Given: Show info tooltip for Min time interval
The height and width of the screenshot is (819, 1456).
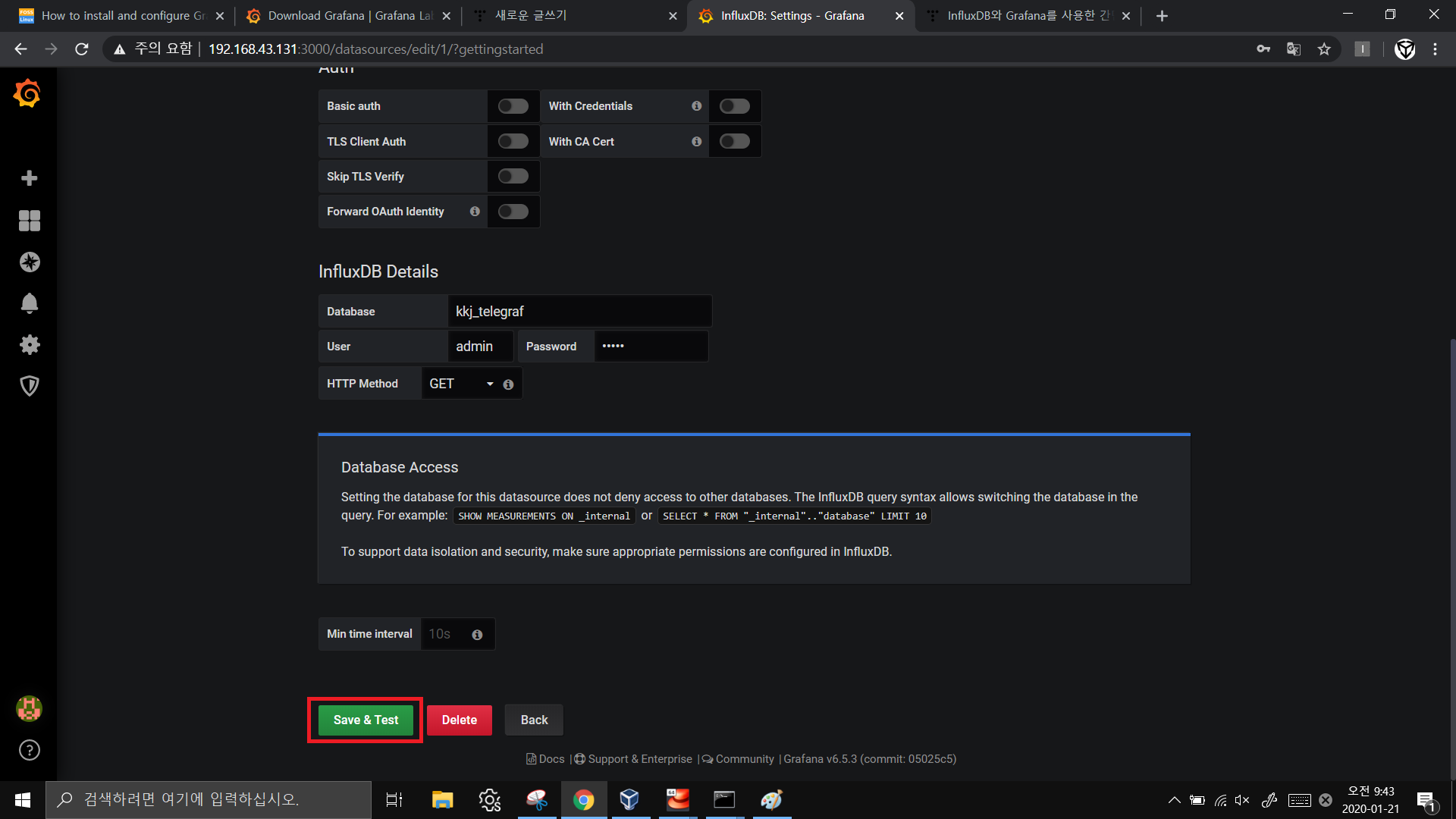Looking at the screenshot, I should tap(477, 635).
